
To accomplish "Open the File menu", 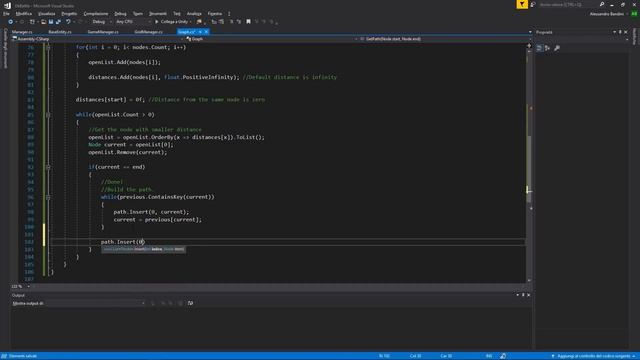I will pyautogui.click(x=6, y=13).
